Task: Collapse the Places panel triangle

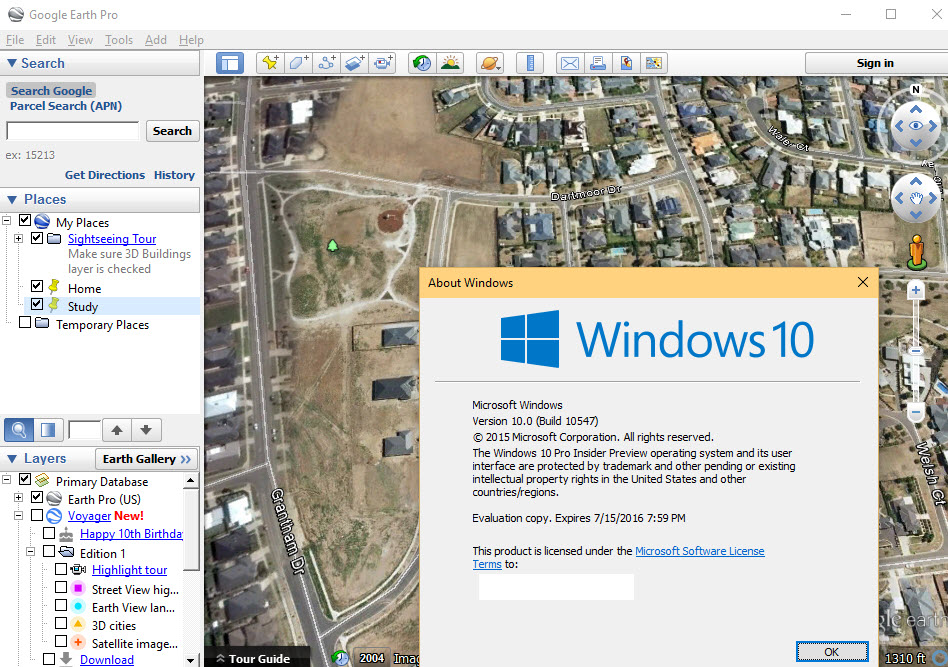Action: 11,200
